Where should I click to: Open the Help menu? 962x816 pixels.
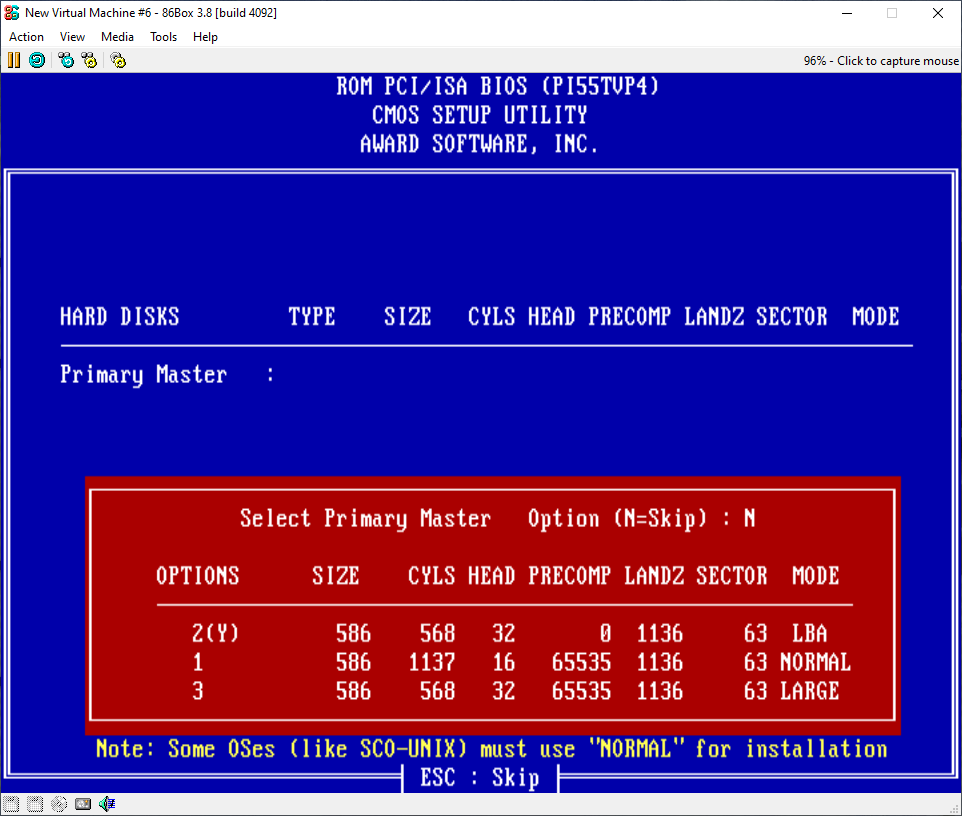click(205, 37)
